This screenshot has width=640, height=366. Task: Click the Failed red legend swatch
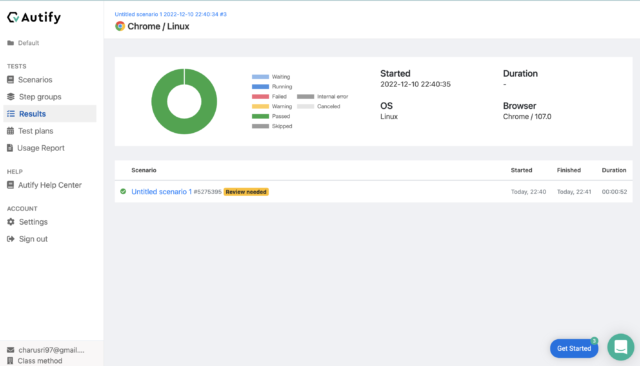point(260,97)
